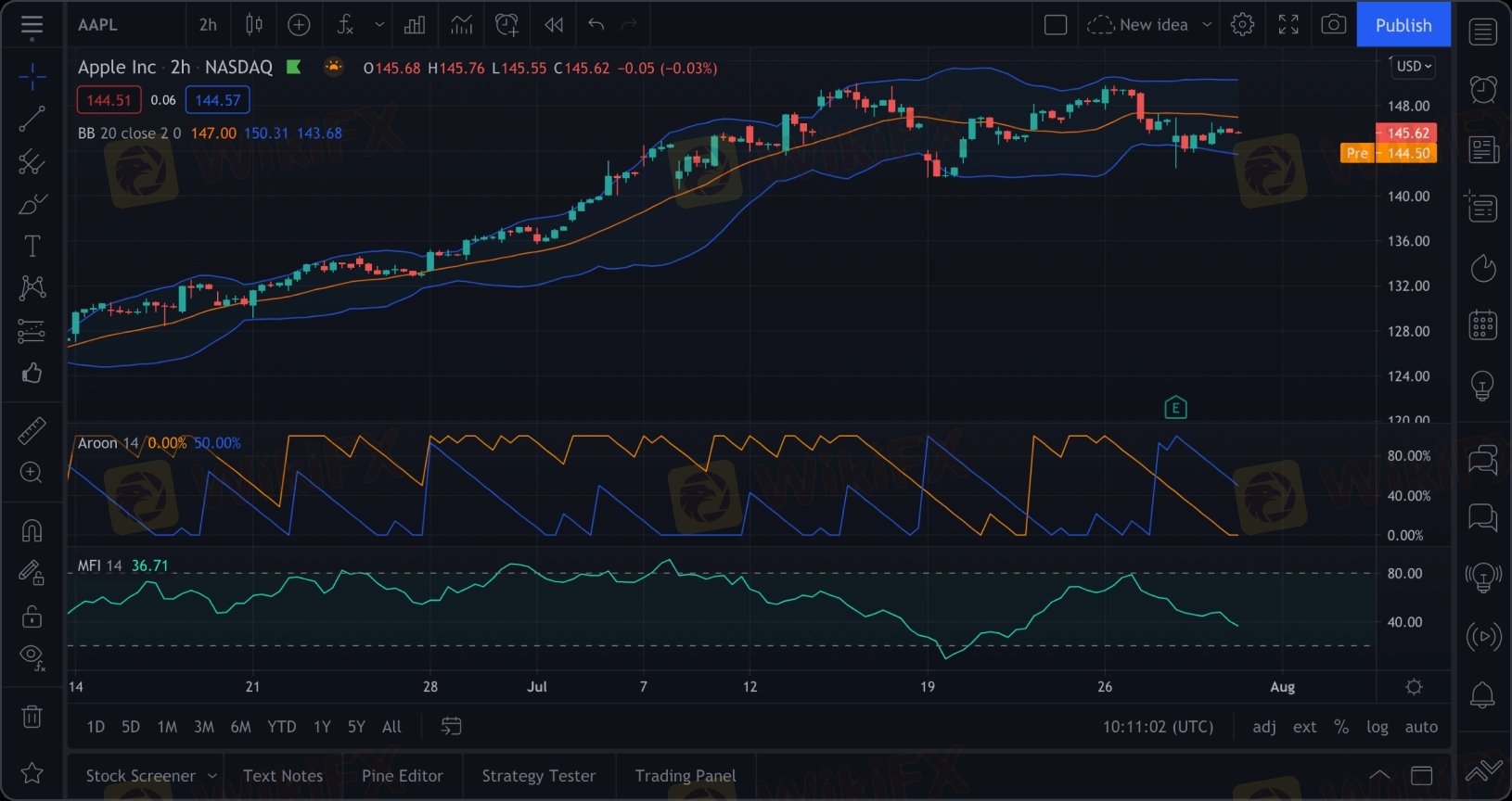
Task: Start bar replay mode
Action: tap(554, 25)
